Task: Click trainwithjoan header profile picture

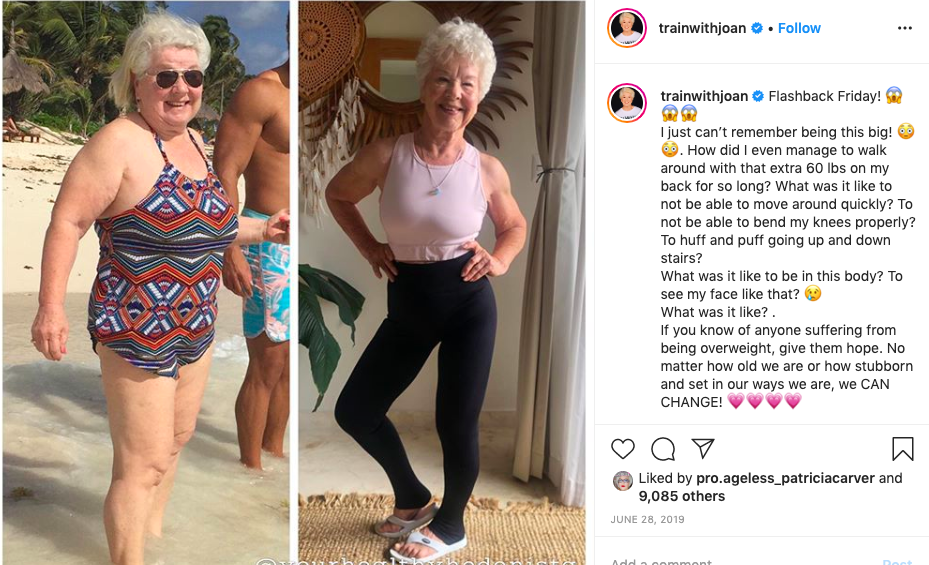Action: pos(627,28)
